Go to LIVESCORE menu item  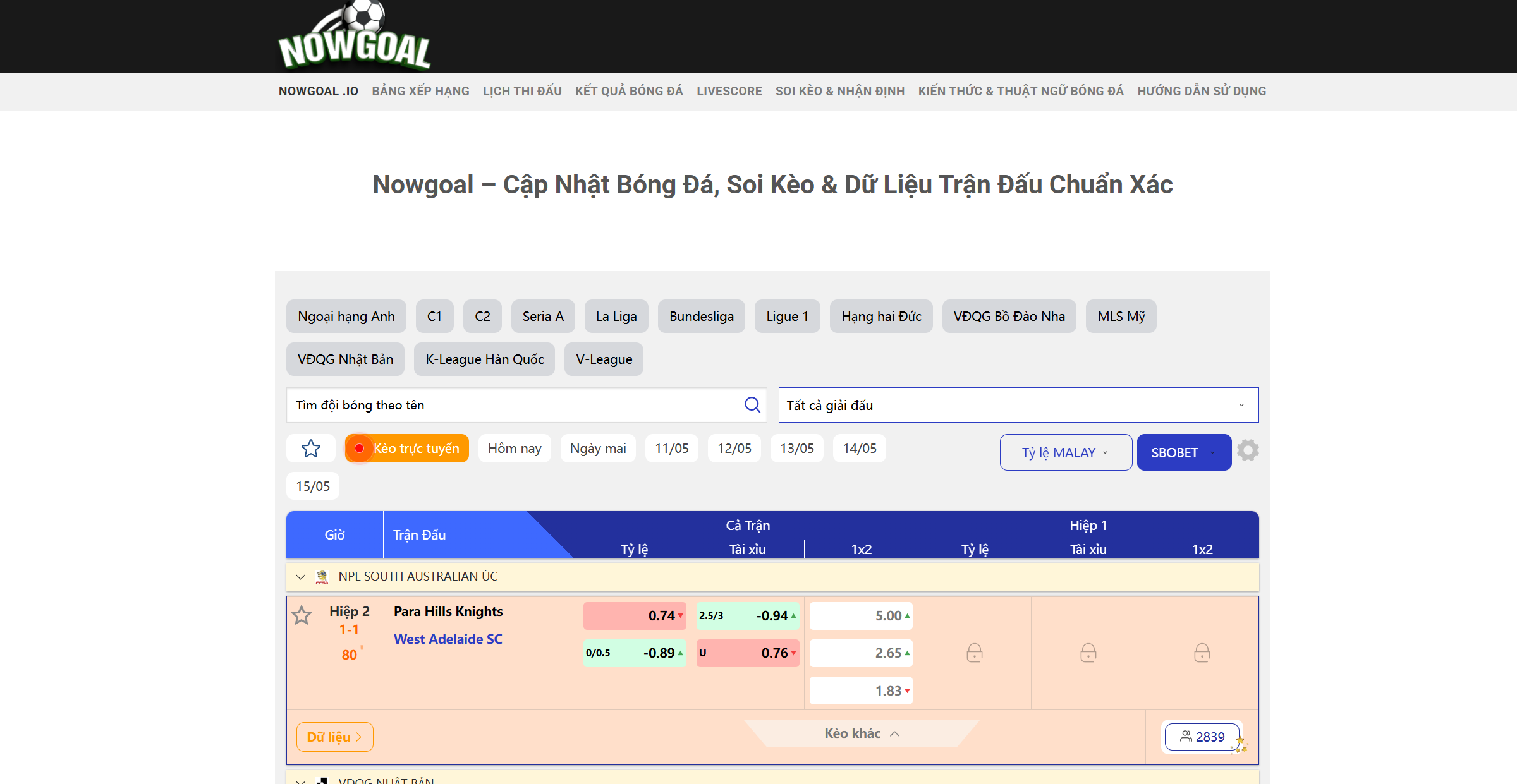pyautogui.click(x=729, y=91)
